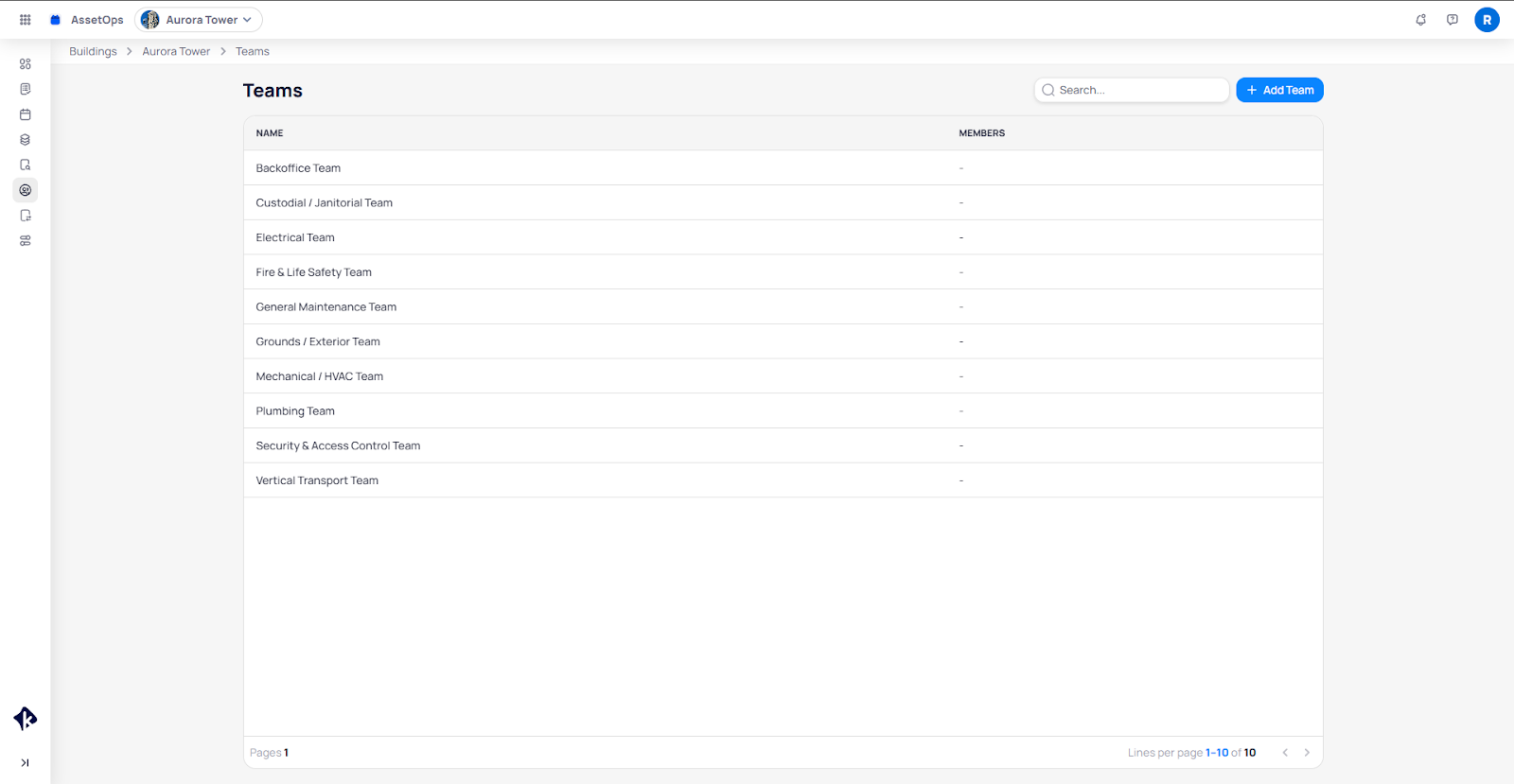
Task: Open the apps grid launcher
Action: click(26, 20)
